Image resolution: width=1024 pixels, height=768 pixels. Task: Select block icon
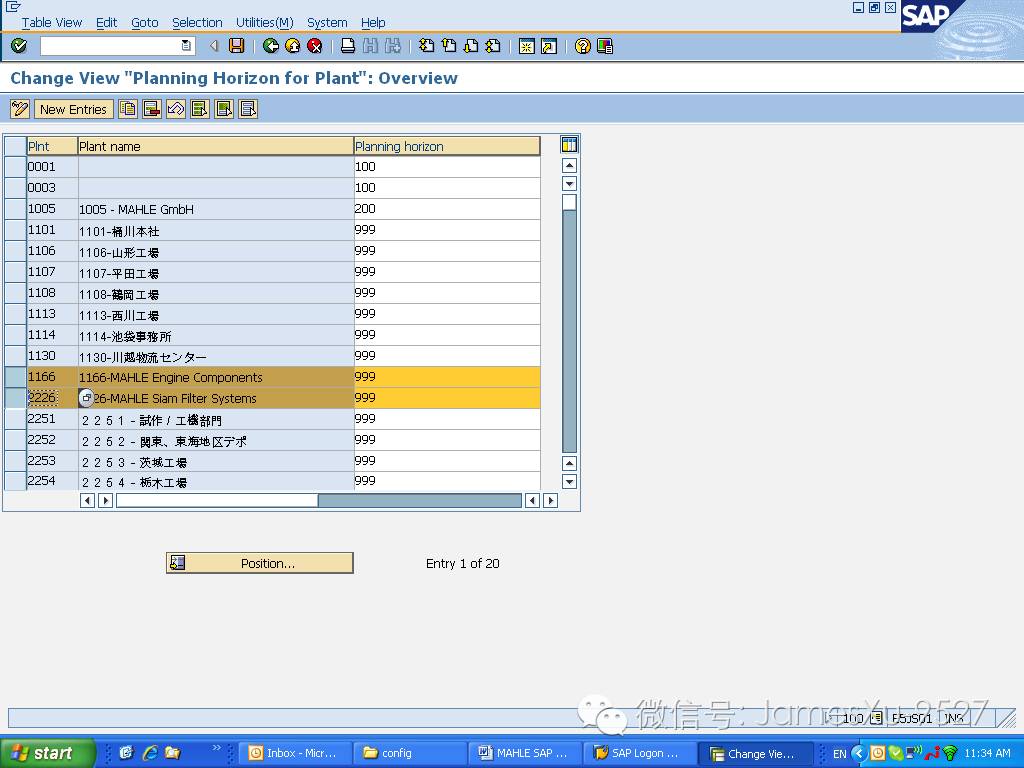pyautogui.click(x=224, y=109)
